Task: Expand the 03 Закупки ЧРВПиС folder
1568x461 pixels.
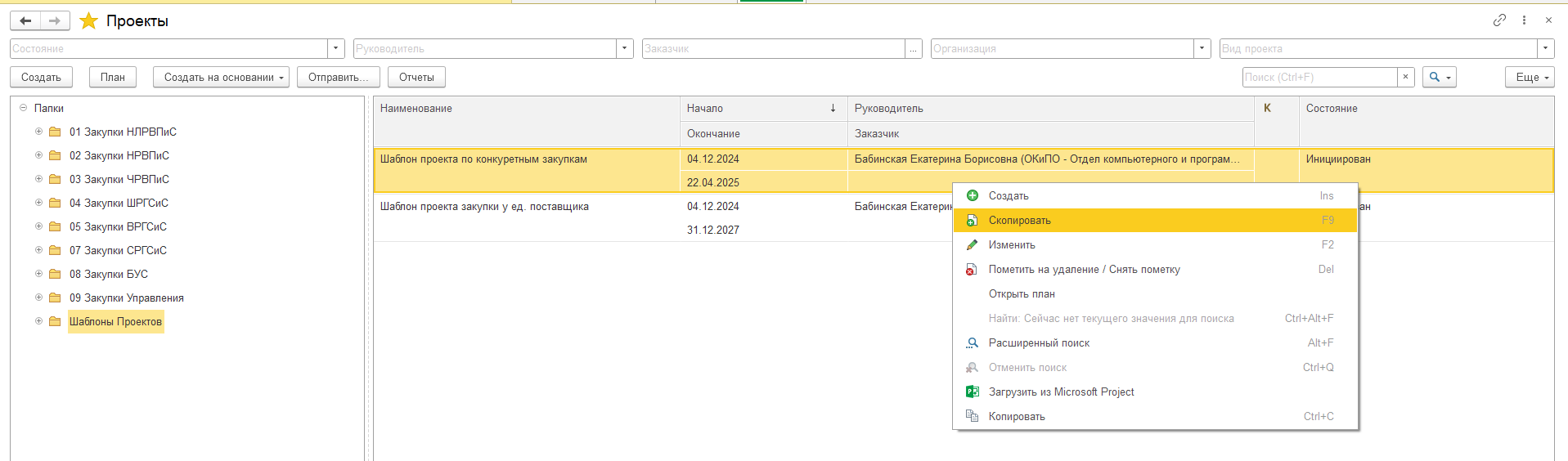Action: [x=38, y=179]
